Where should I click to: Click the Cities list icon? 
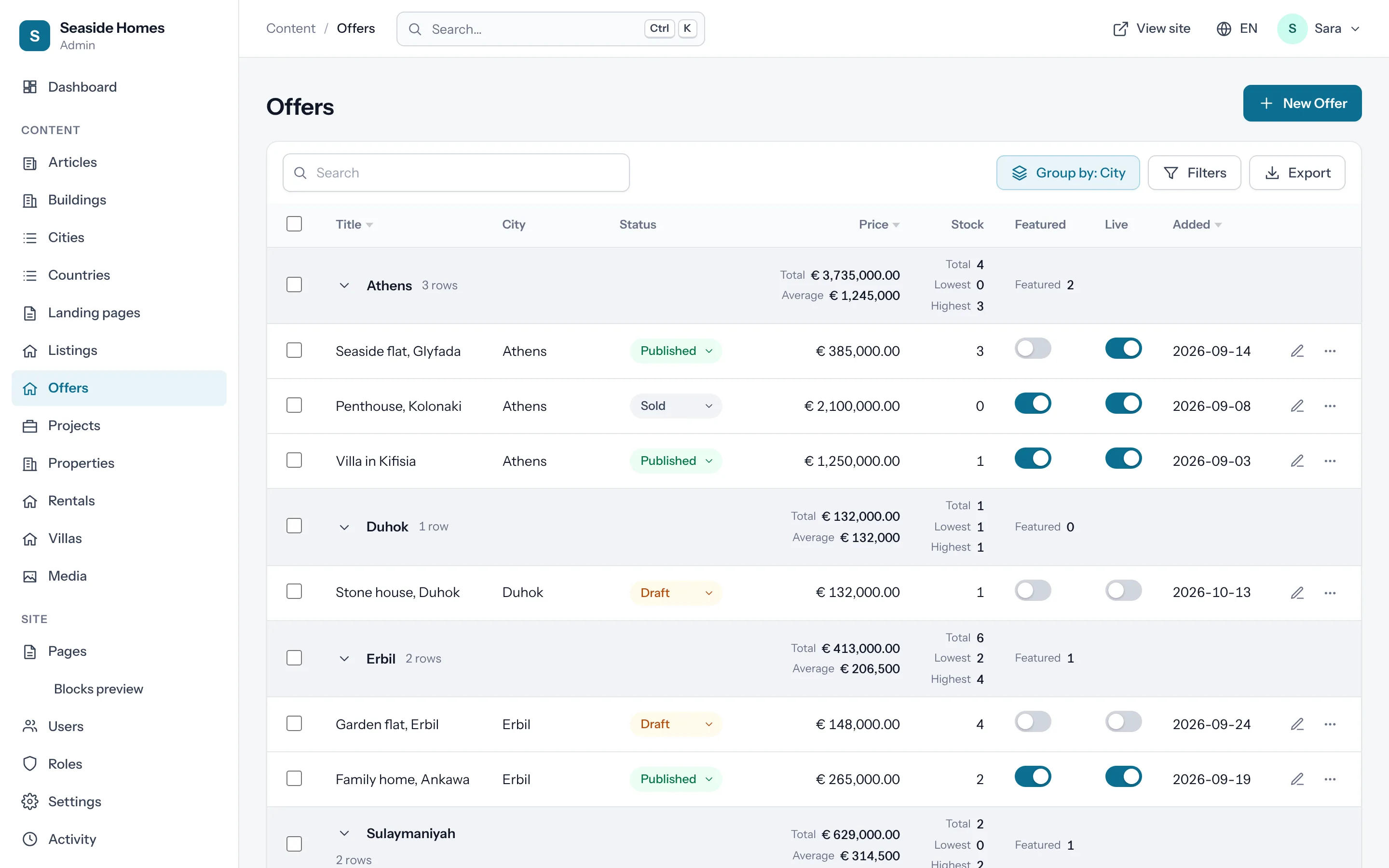pos(30,238)
